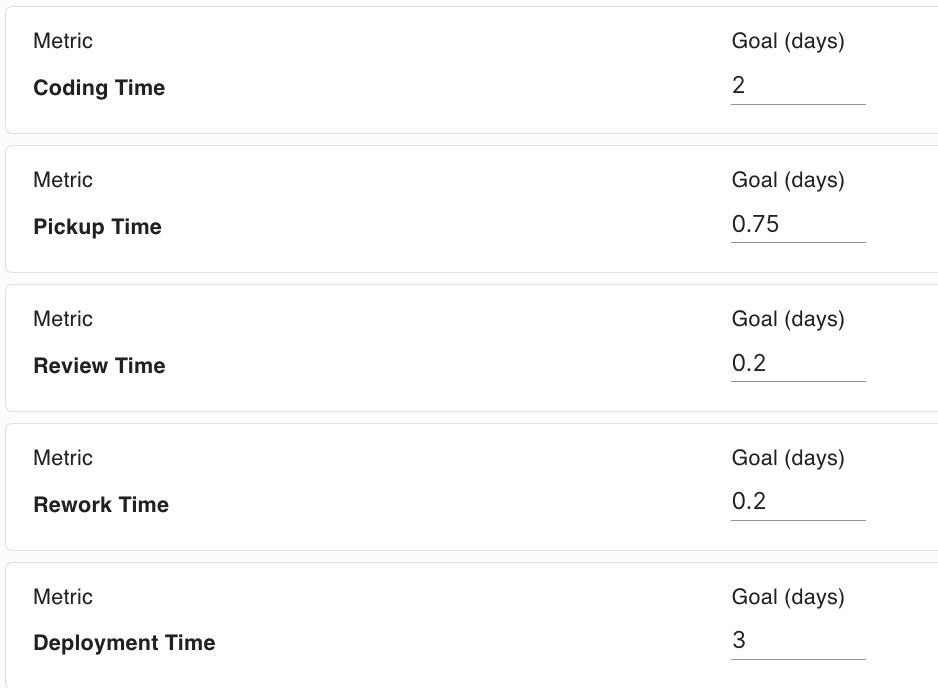Edit the Deployment Time goal field

pos(797,641)
